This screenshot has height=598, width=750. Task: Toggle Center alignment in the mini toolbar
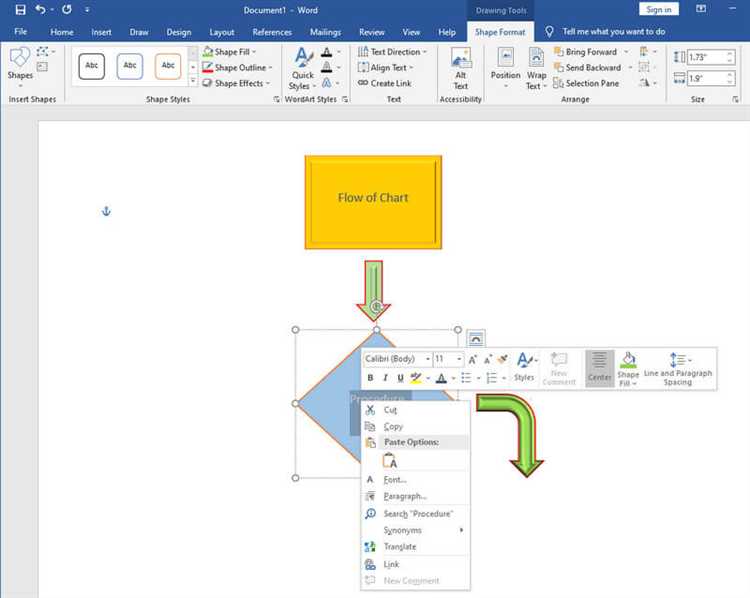599,367
